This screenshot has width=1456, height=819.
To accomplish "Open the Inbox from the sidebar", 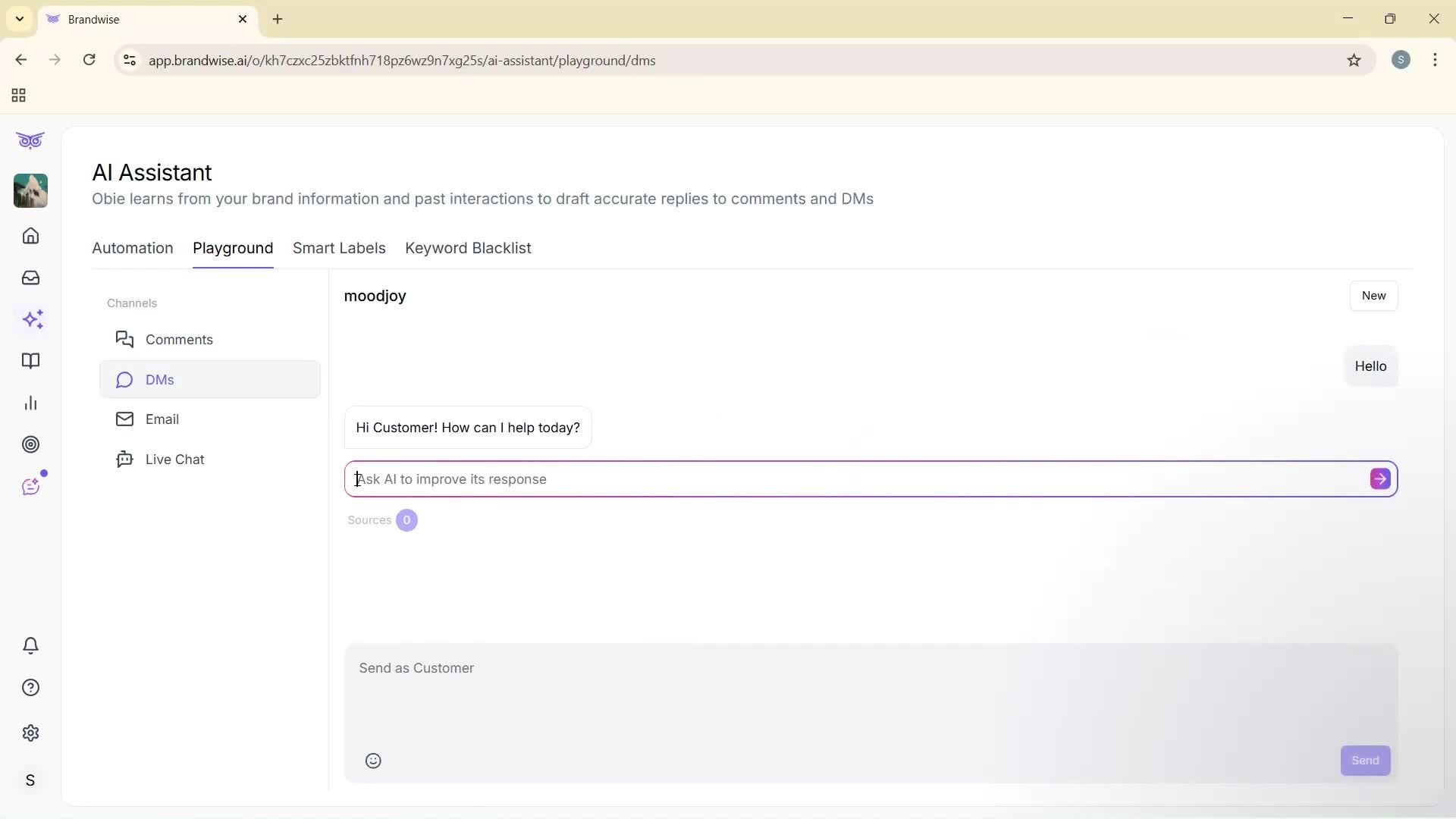I will [x=30, y=278].
